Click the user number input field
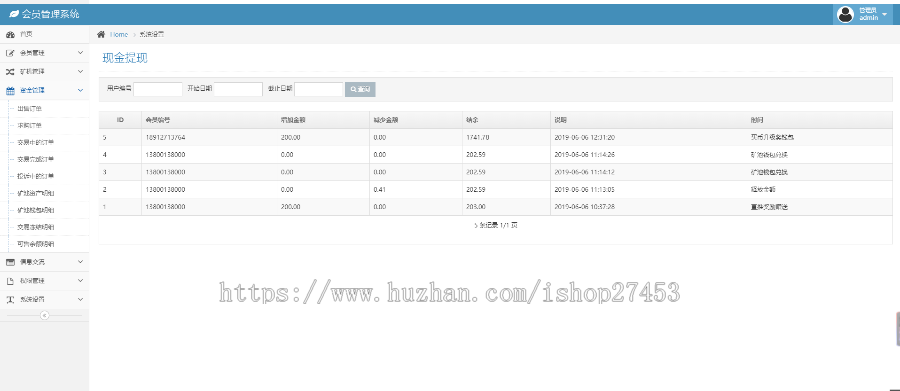 click(x=158, y=89)
